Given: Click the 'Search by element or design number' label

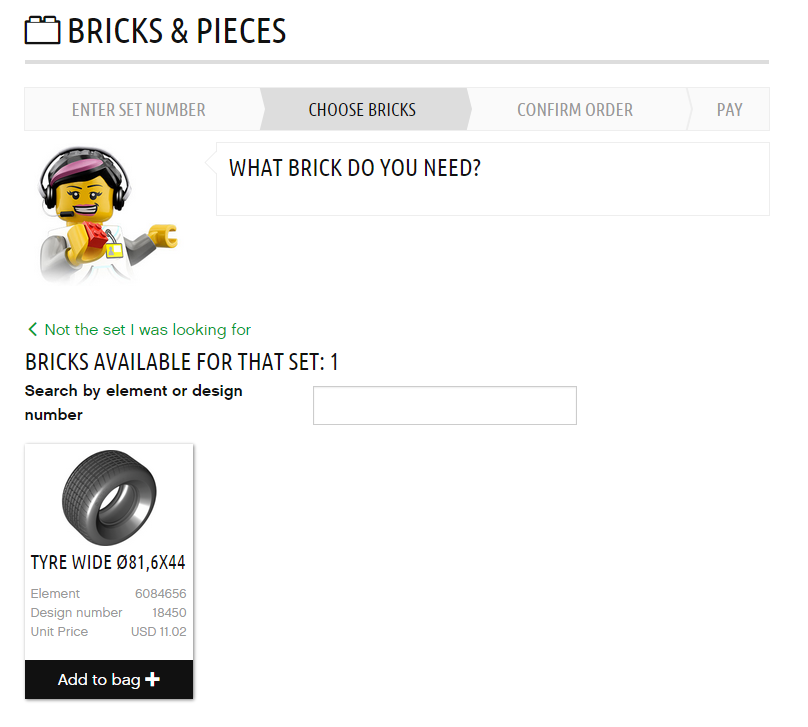Looking at the screenshot, I should pyautogui.click(x=133, y=402).
